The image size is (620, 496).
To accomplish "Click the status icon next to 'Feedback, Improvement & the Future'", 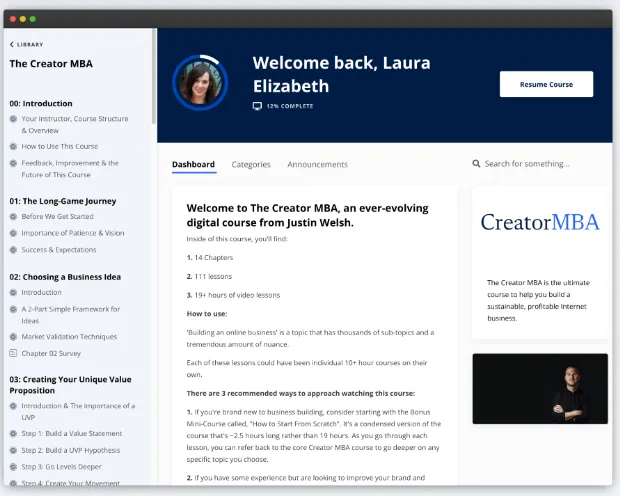I will click(x=13, y=163).
